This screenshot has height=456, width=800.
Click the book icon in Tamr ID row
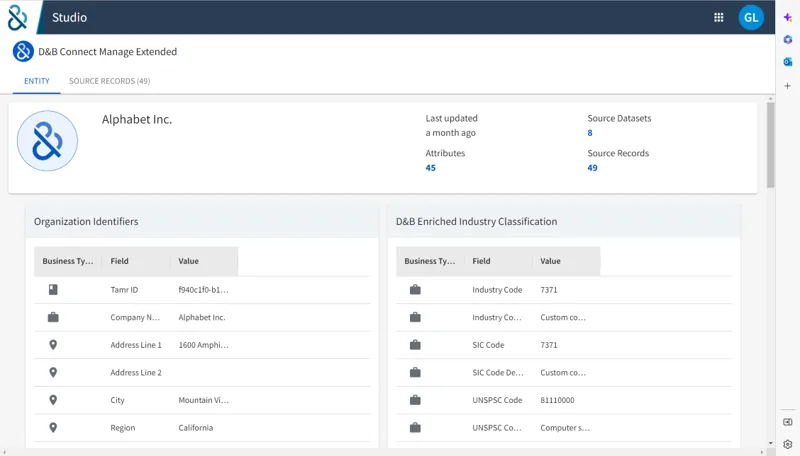(53, 290)
